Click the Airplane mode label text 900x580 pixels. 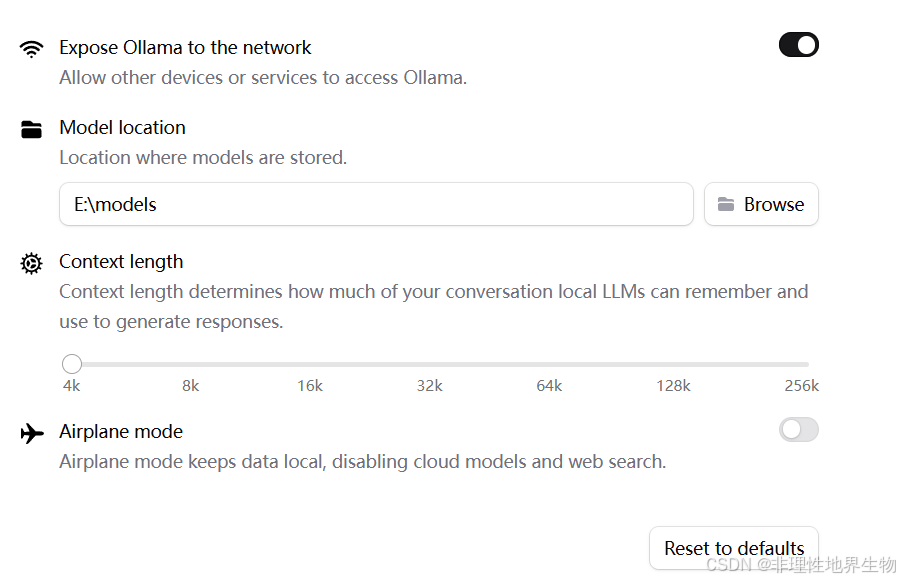point(121,432)
